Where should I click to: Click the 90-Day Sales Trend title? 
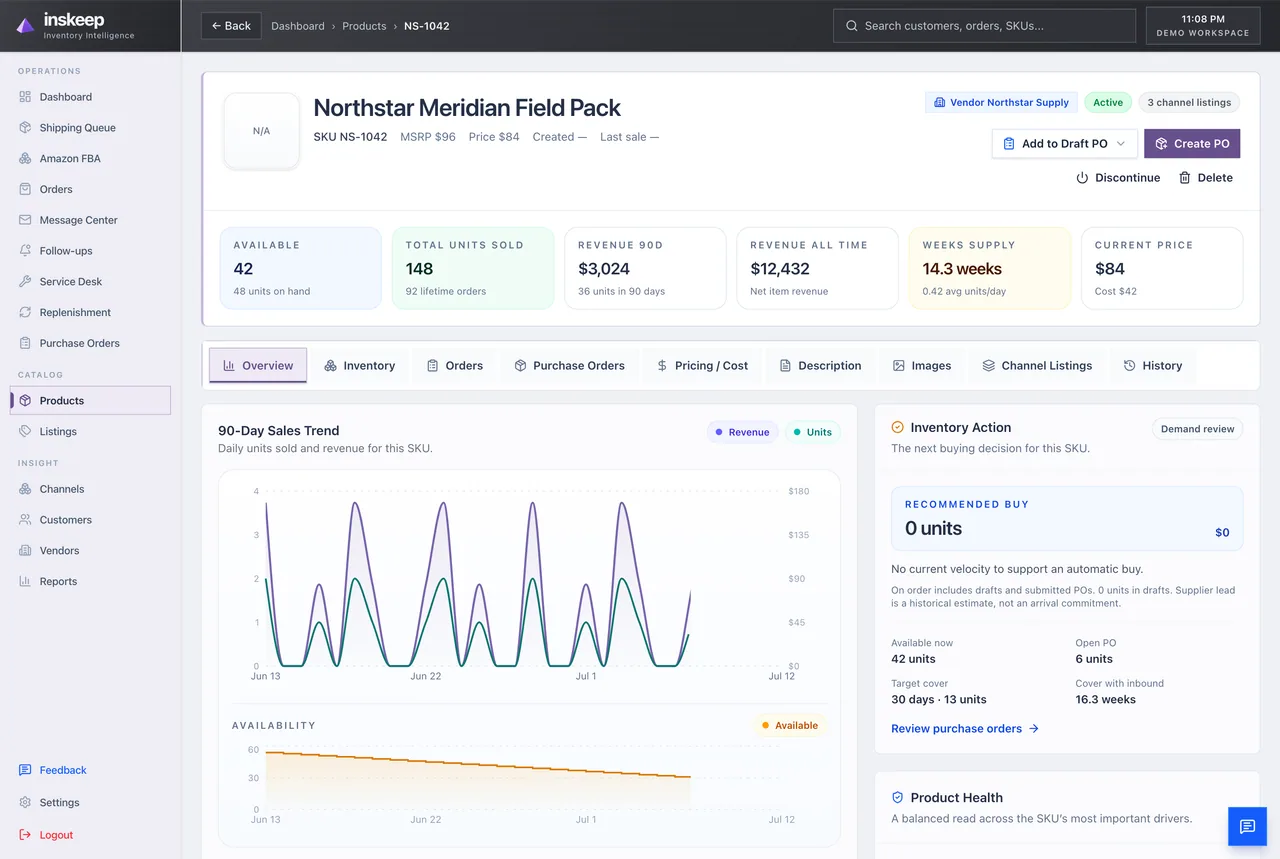(278, 431)
